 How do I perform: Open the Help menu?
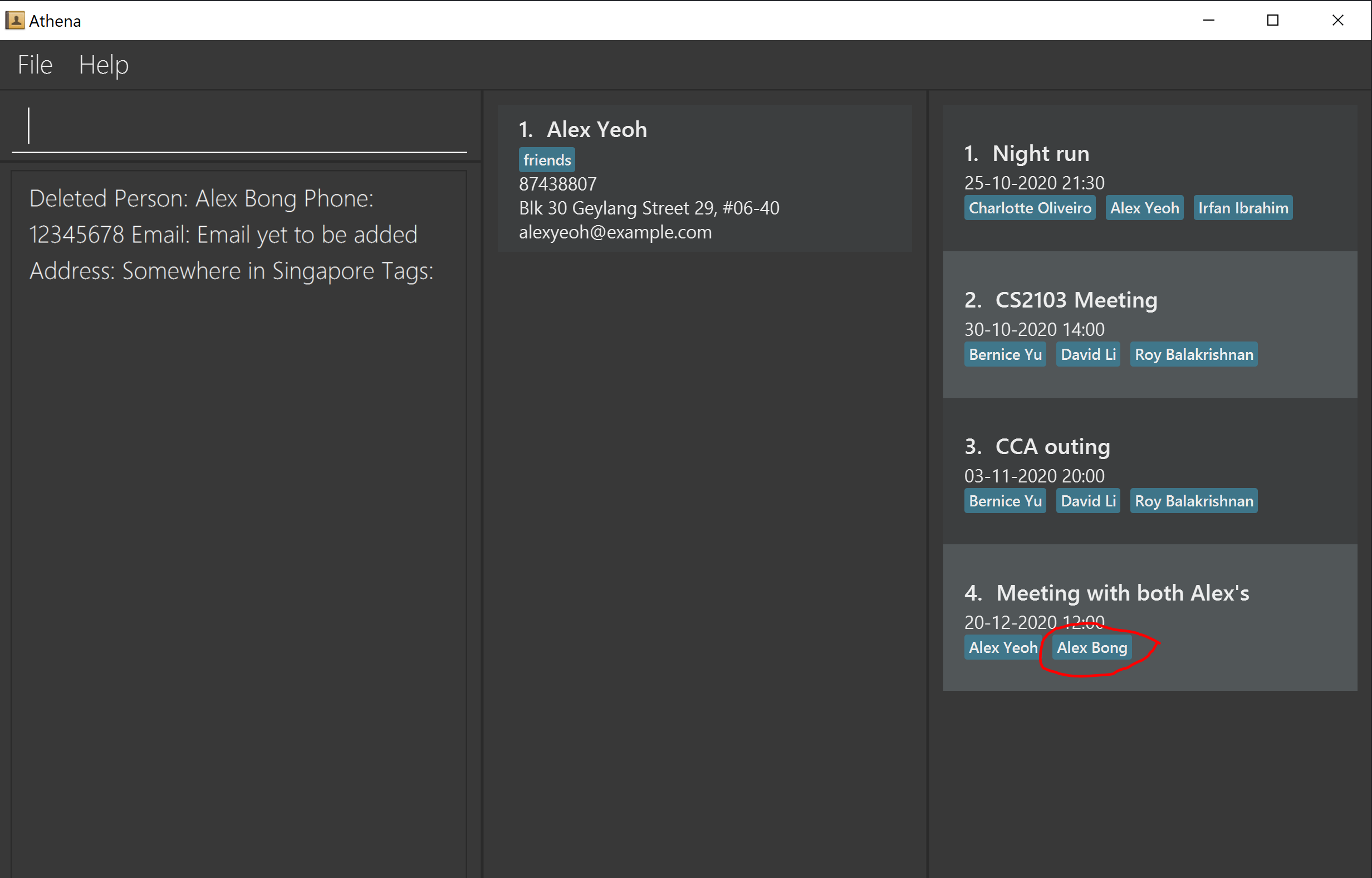(103, 65)
